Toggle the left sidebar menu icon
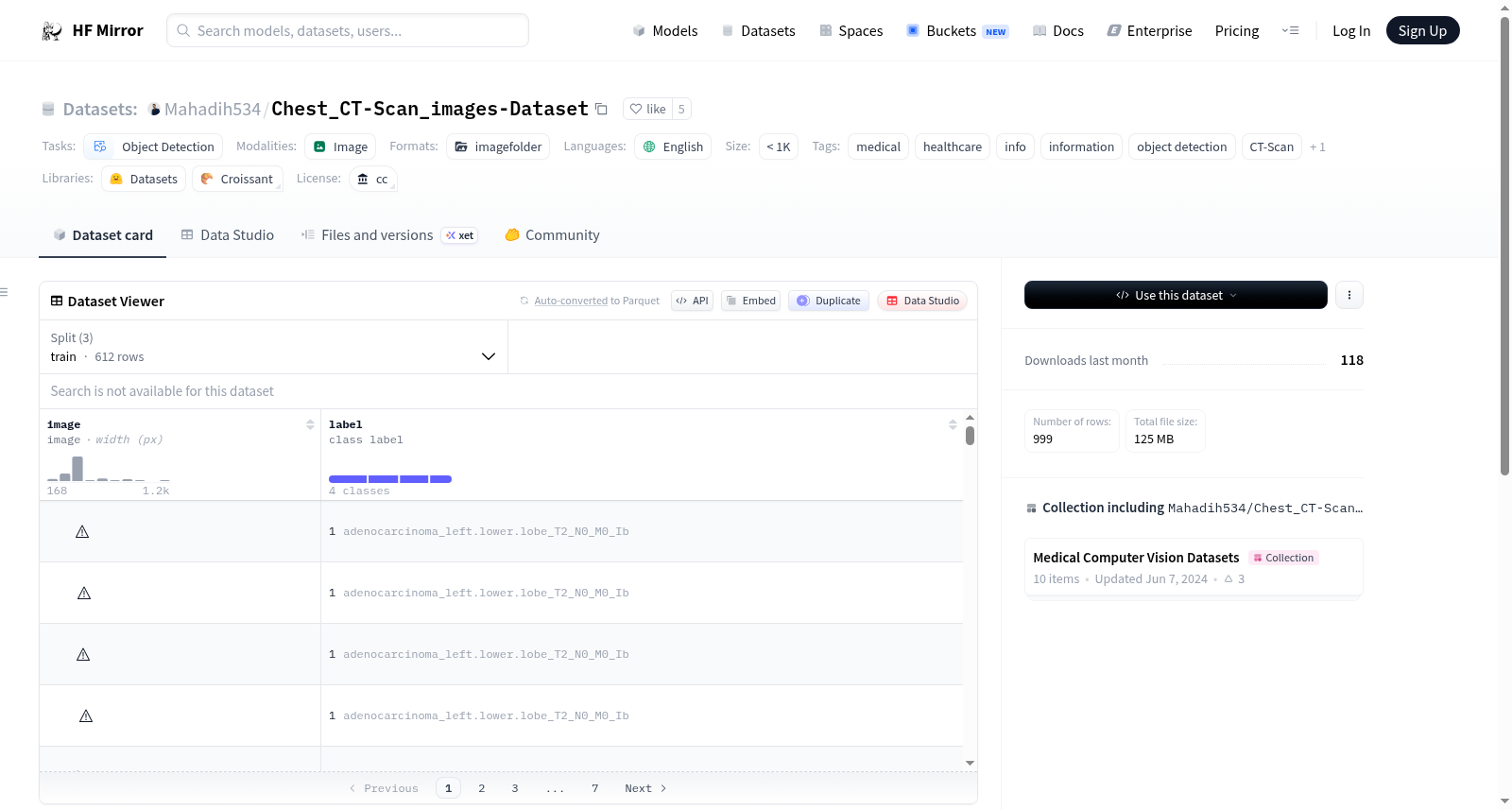The height and width of the screenshot is (810, 1512). point(5,292)
